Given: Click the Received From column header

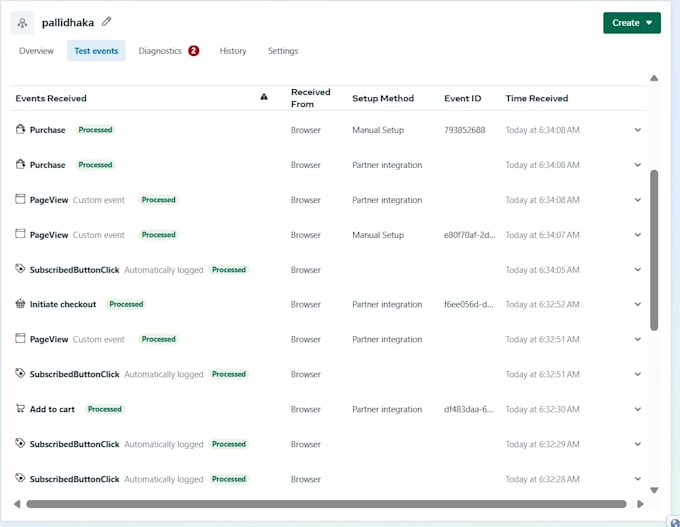Looking at the screenshot, I should [x=311, y=98].
